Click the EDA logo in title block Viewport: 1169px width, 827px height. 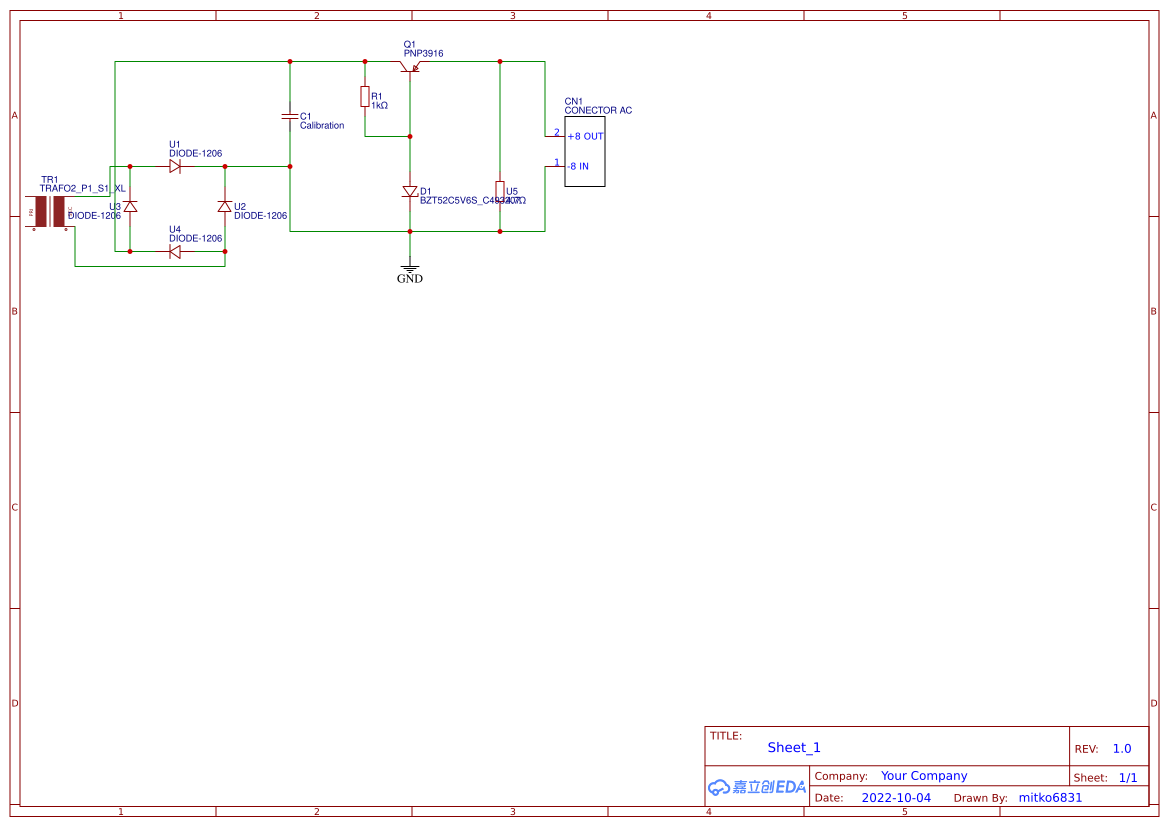point(757,787)
